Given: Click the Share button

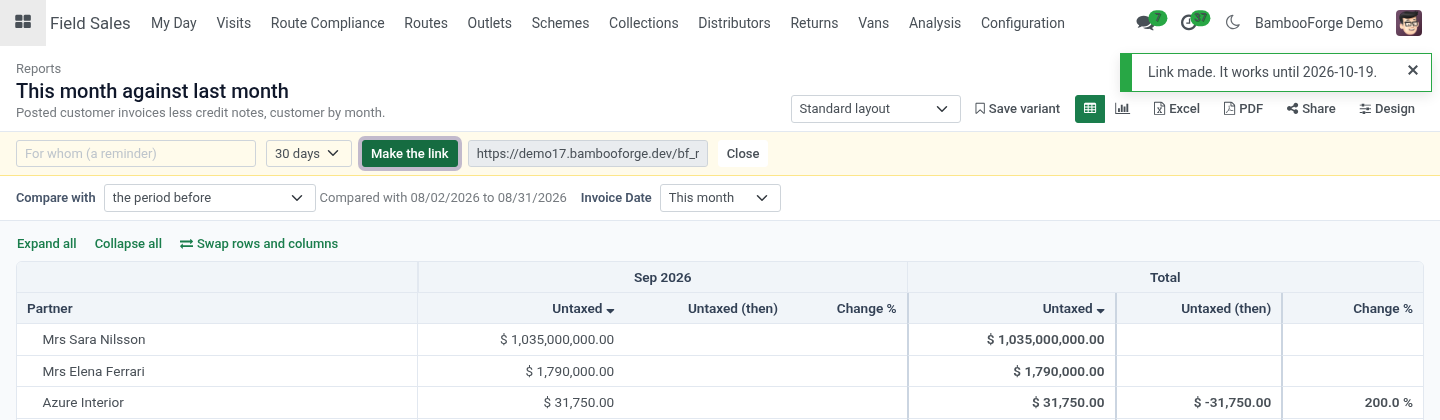Looking at the screenshot, I should pos(1311,109).
